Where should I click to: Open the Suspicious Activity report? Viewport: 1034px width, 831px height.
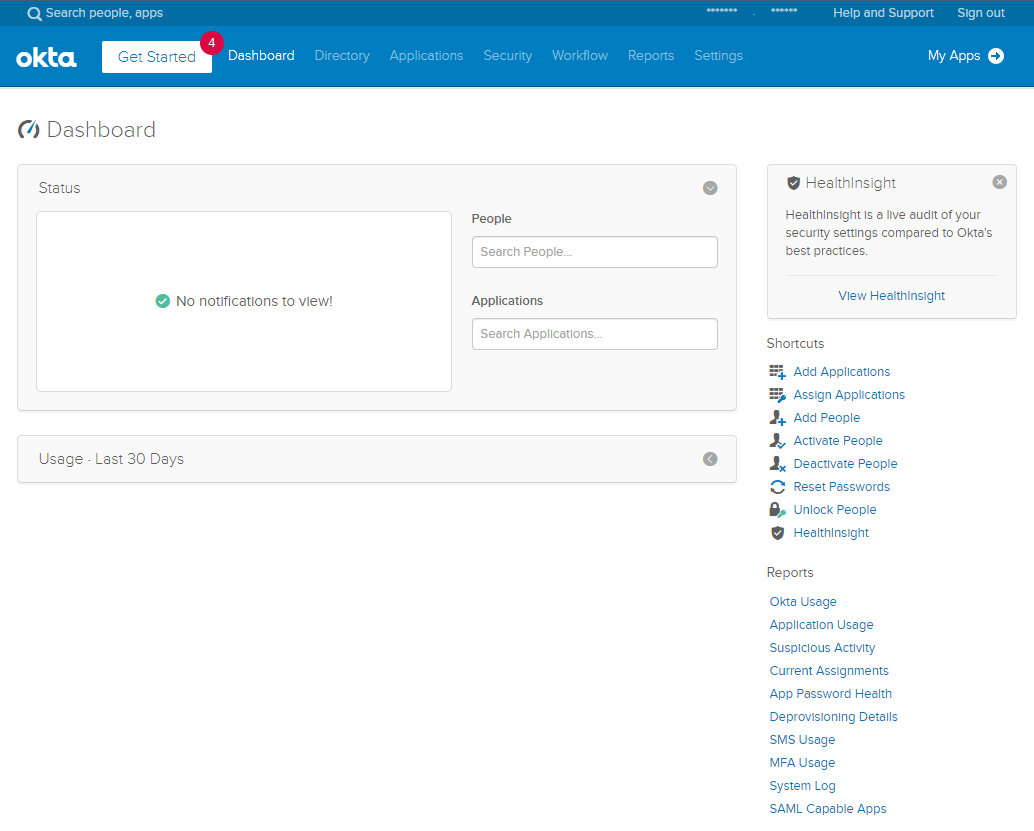coord(822,648)
